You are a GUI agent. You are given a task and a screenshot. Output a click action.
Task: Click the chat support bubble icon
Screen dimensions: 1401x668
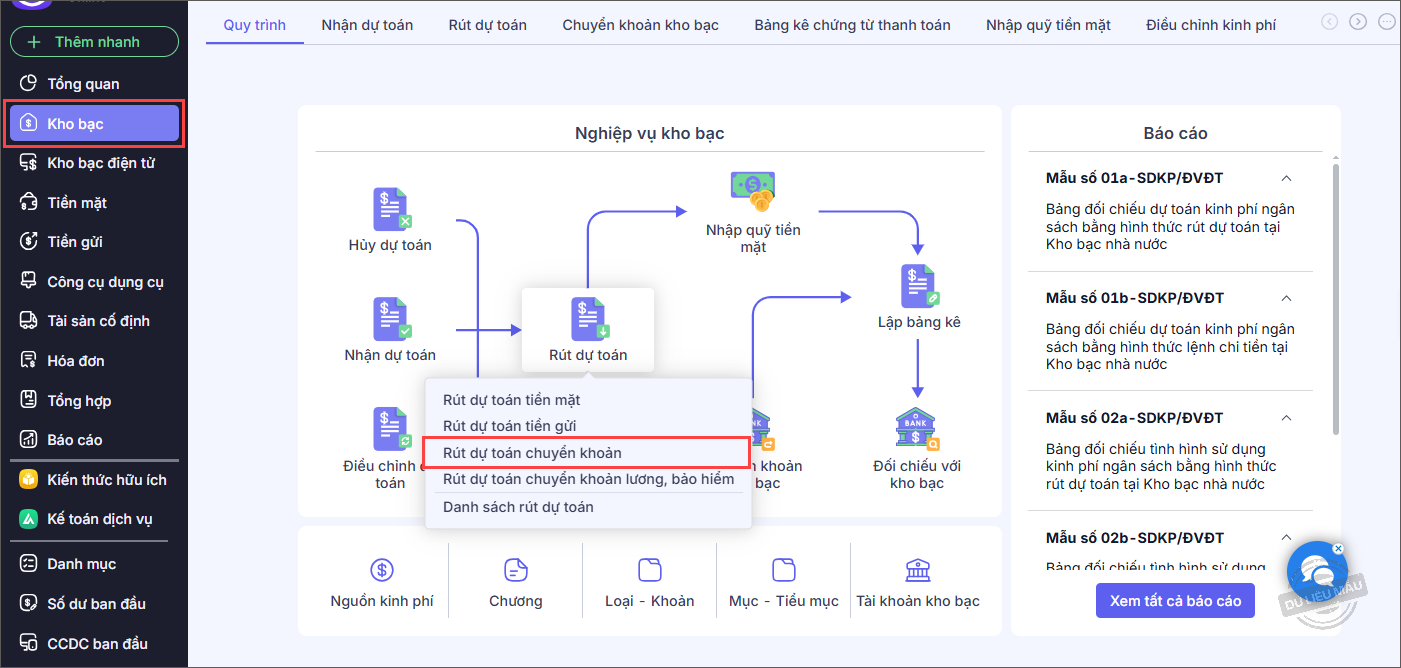[x=1313, y=573]
